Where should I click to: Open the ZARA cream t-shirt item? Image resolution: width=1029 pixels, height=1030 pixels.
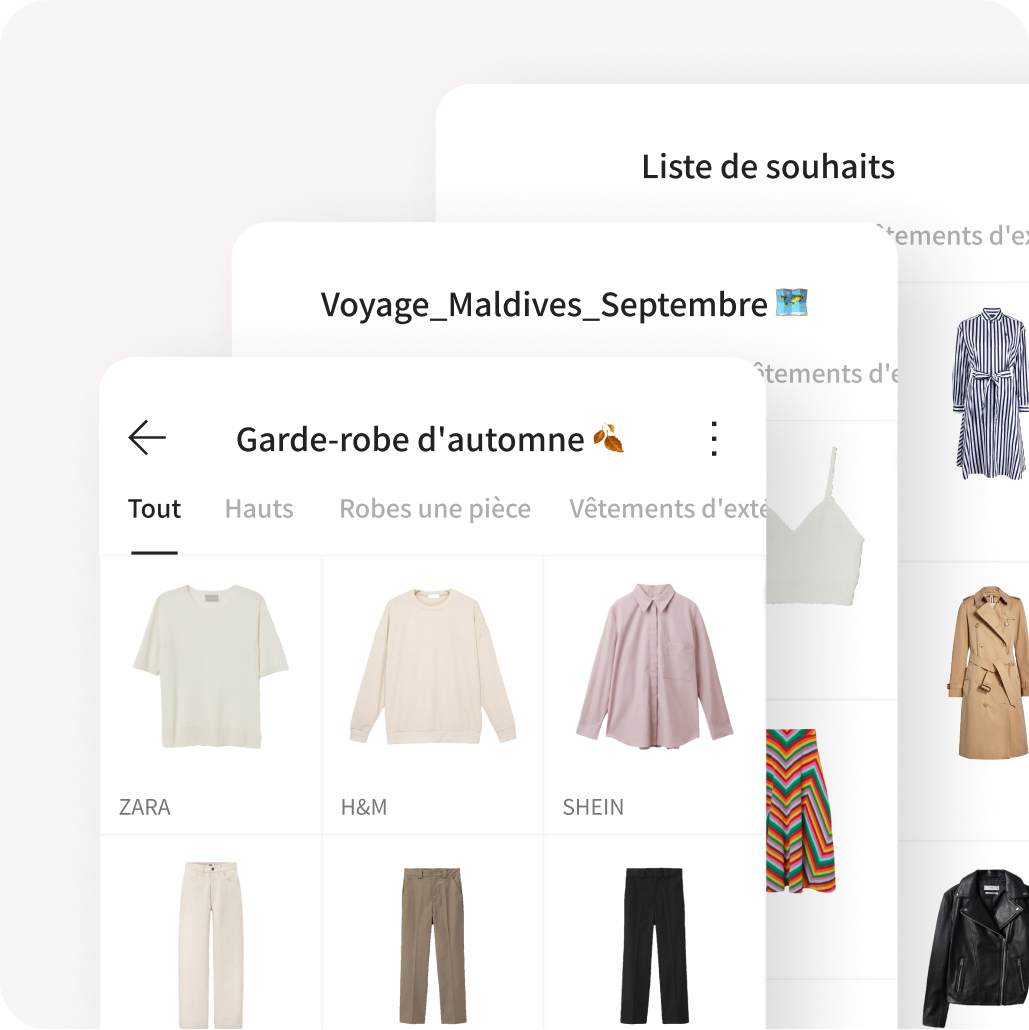211,695
